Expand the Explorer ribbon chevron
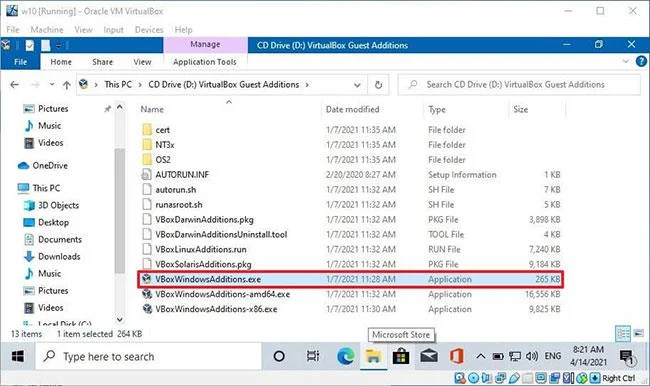The width and height of the screenshot is (650, 386). tap(626, 61)
